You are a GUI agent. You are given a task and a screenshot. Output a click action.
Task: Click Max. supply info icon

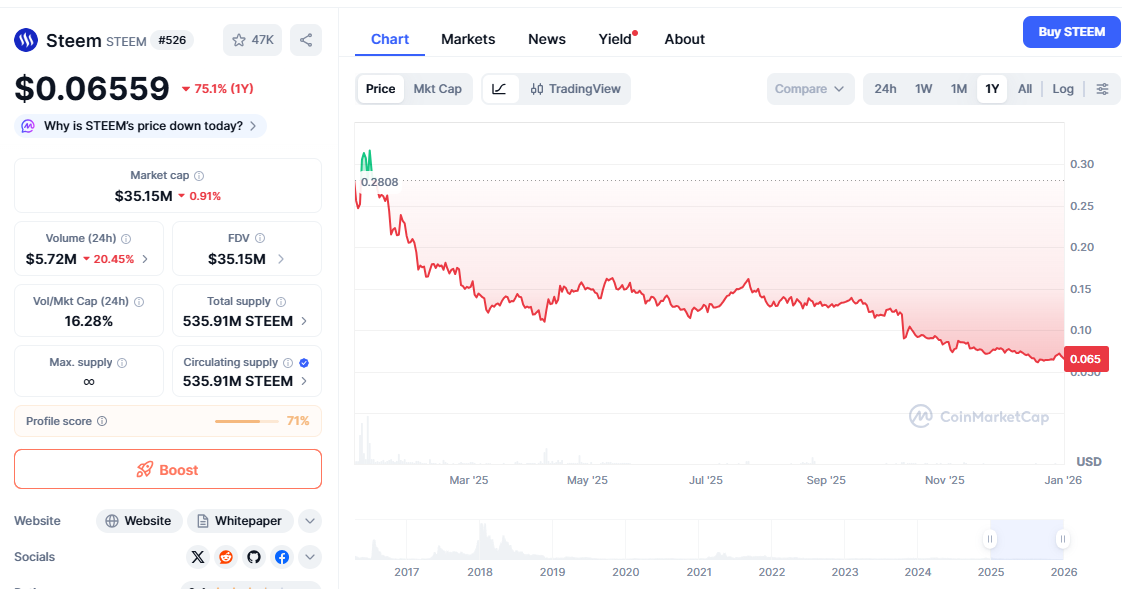coord(122,363)
